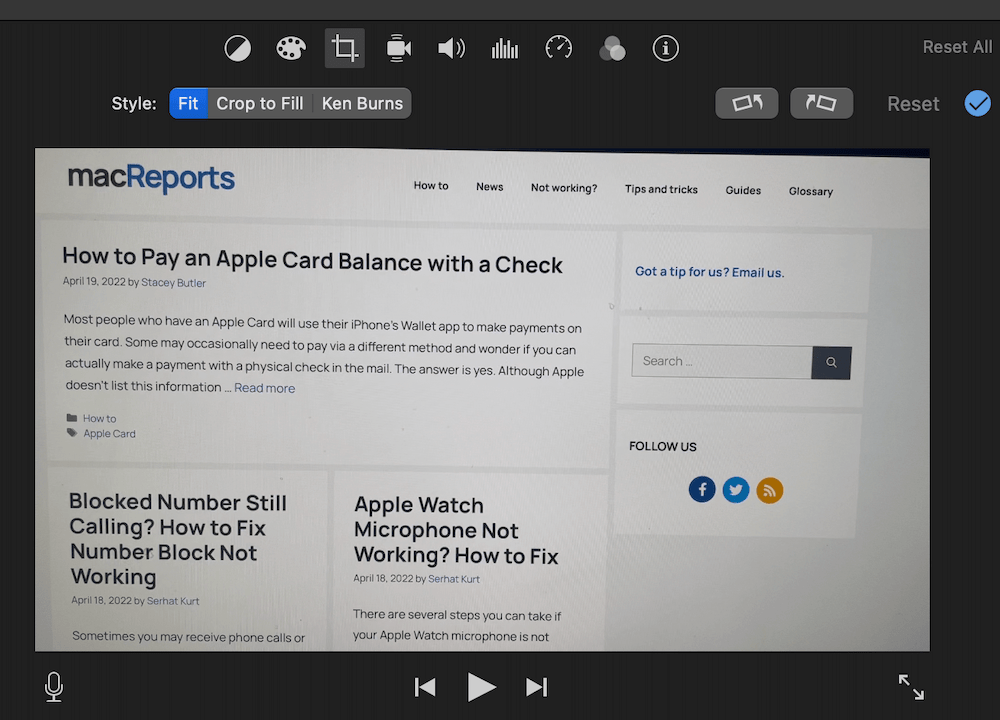Select the Fit crop style
The height and width of the screenshot is (720, 1000).
point(188,103)
